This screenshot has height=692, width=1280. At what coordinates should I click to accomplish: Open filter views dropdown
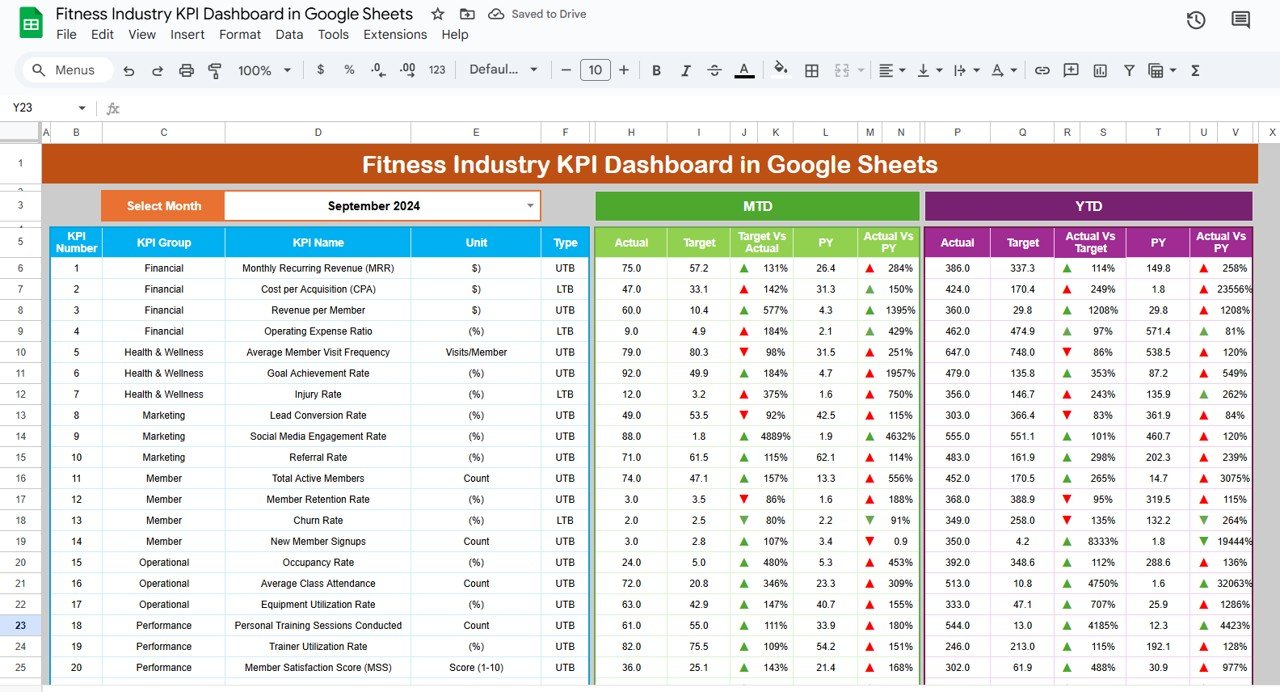(x=1161, y=70)
